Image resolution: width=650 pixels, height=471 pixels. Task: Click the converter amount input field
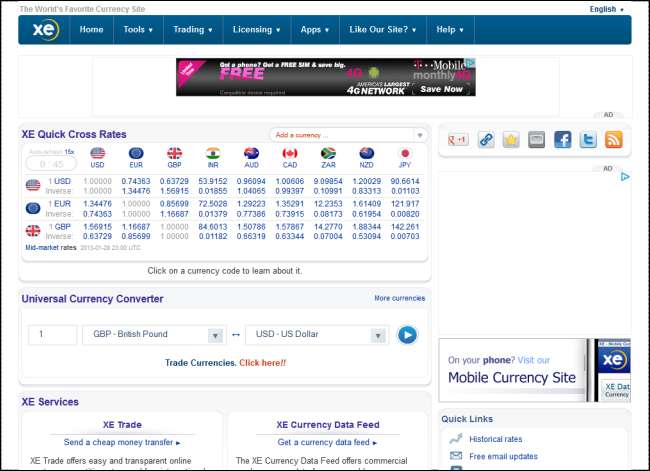52,335
